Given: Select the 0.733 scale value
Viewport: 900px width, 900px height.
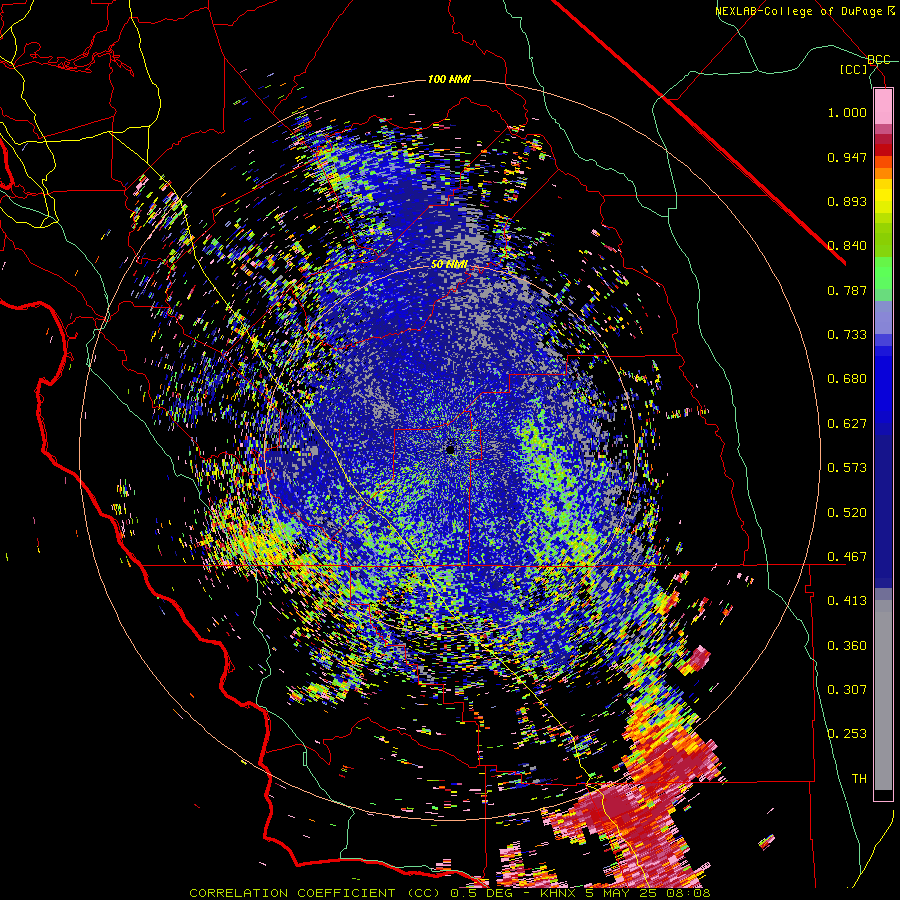Looking at the screenshot, I should [847, 335].
